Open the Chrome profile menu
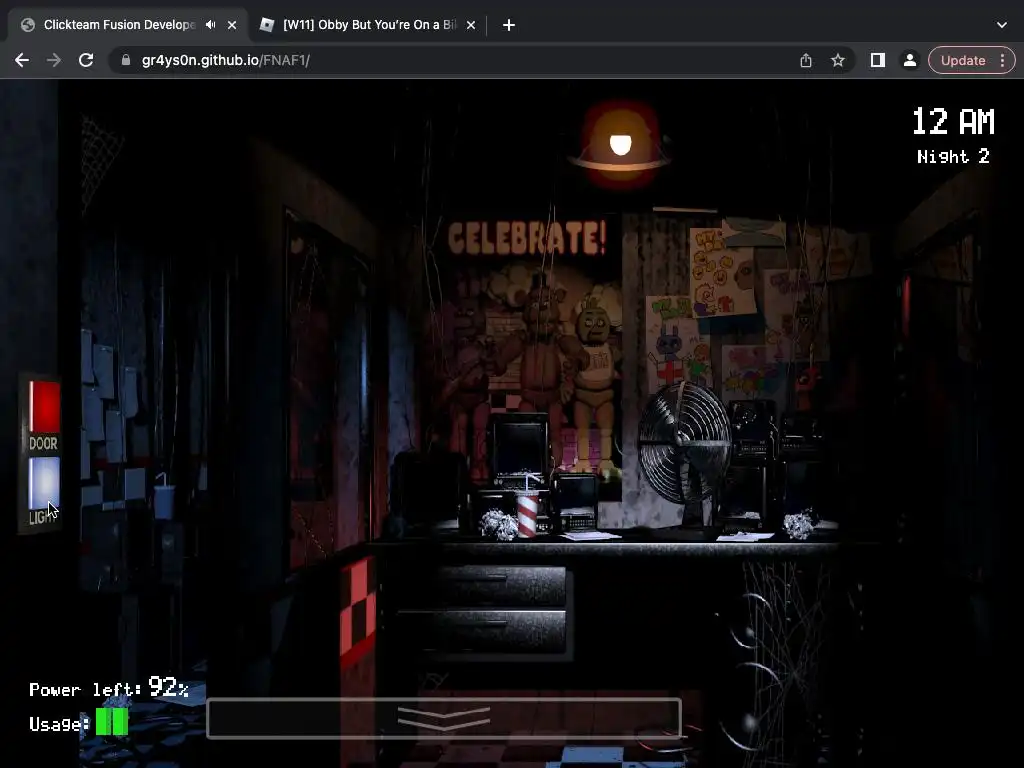Image resolution: width=1024 pixels, height=768 pixels. (909, 60)
